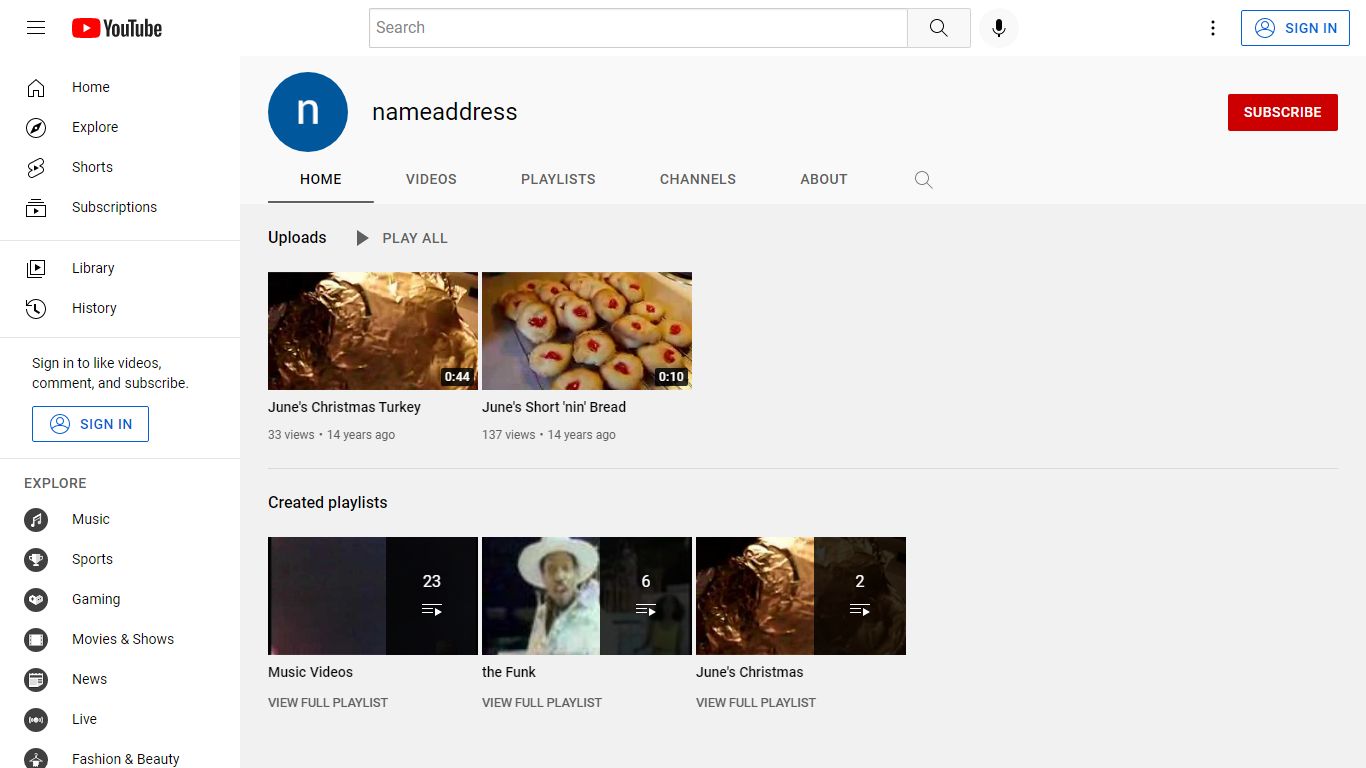1366x768 pixels.
Task: Click the Play All triangle icon
Action: point(362,238)
